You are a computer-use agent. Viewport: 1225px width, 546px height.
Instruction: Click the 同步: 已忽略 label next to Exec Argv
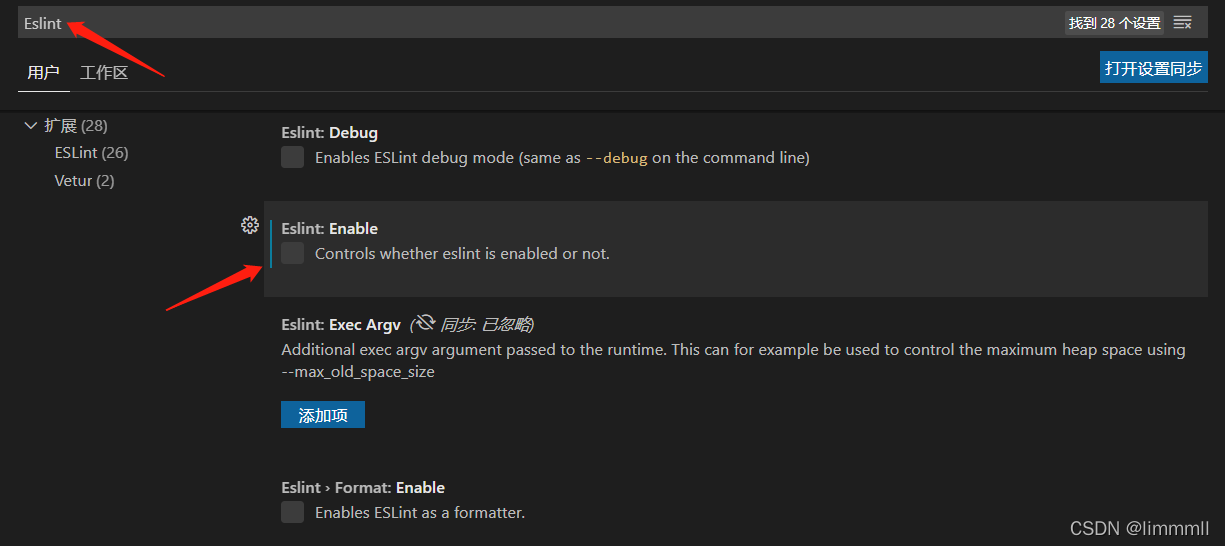[486, 324]
